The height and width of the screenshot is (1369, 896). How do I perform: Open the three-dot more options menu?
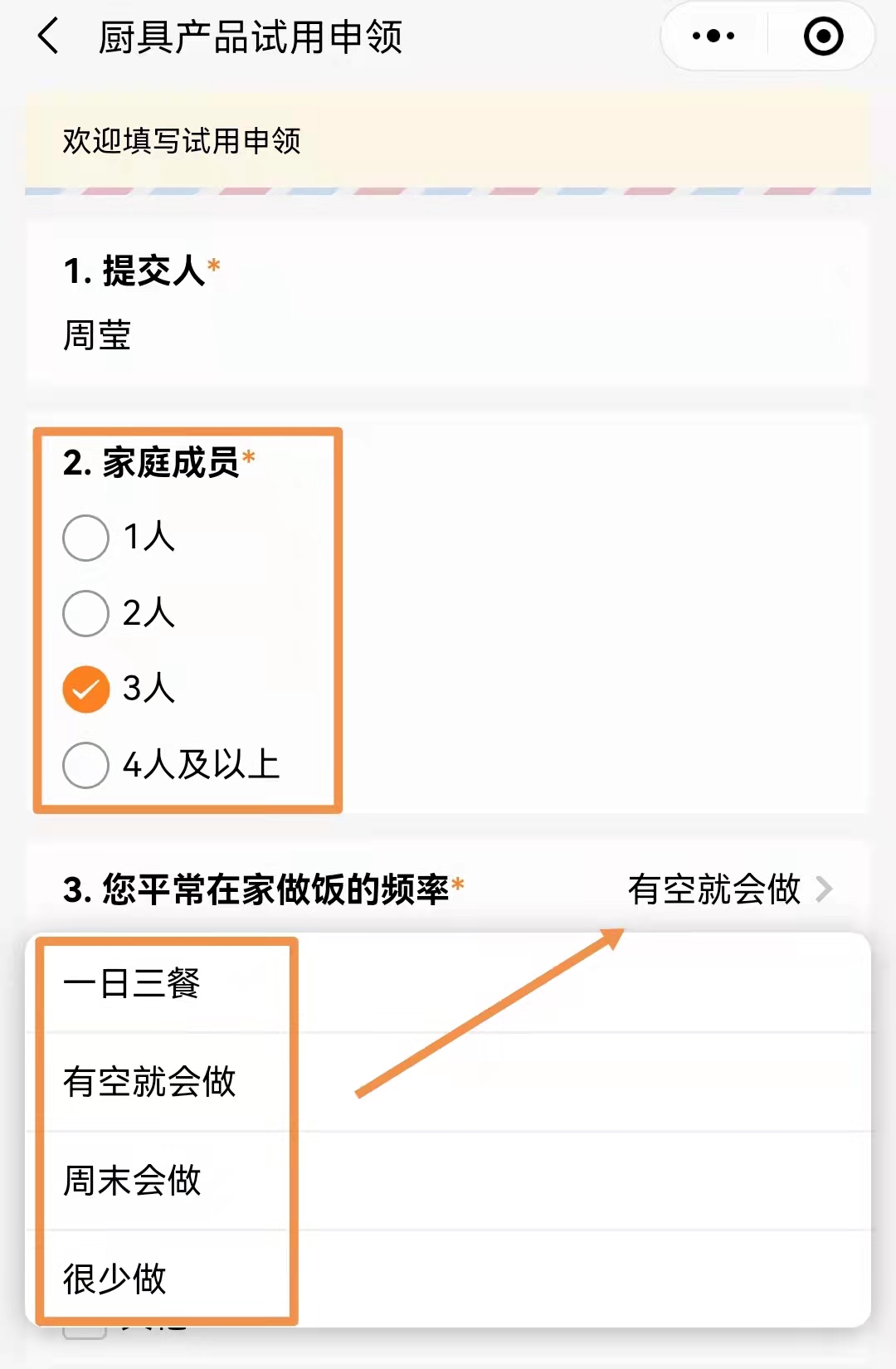pyautogui.click(x=713, y=37)
